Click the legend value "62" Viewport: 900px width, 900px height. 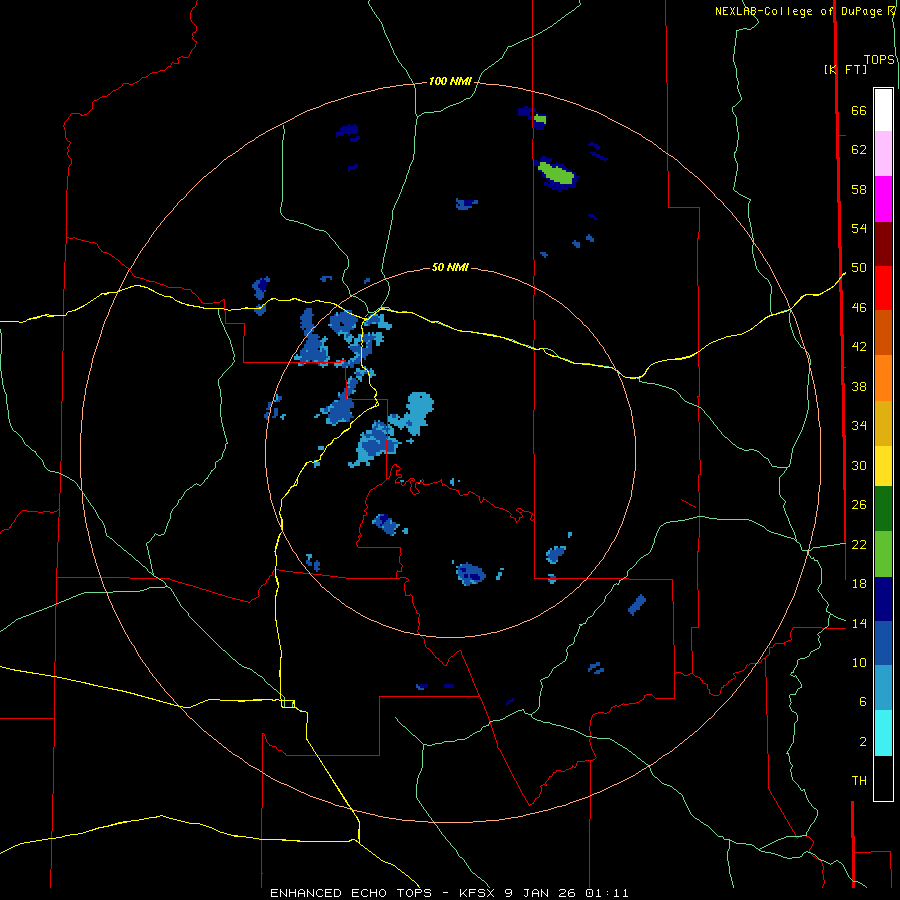coord(859,150)
